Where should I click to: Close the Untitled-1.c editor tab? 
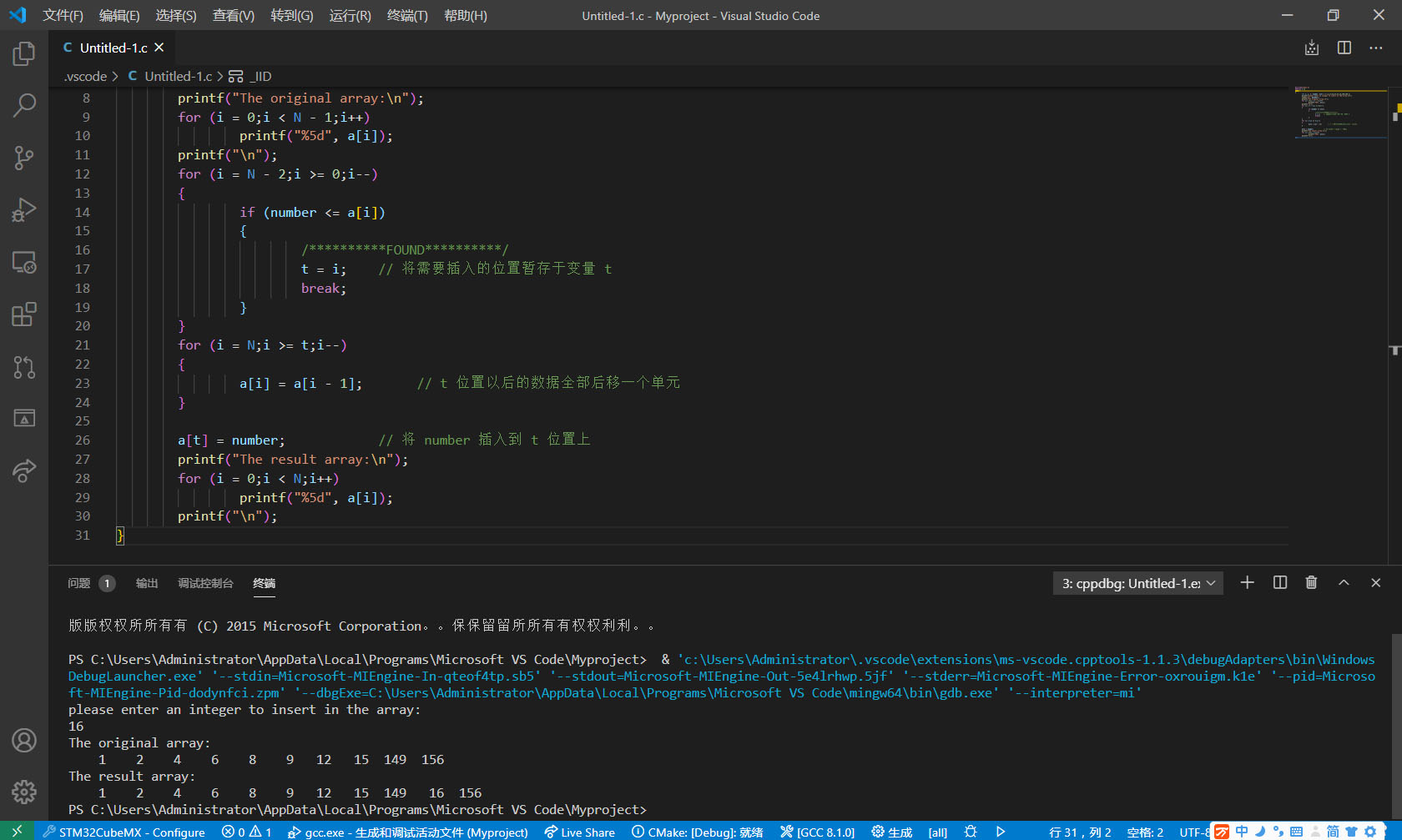[159, 48]
